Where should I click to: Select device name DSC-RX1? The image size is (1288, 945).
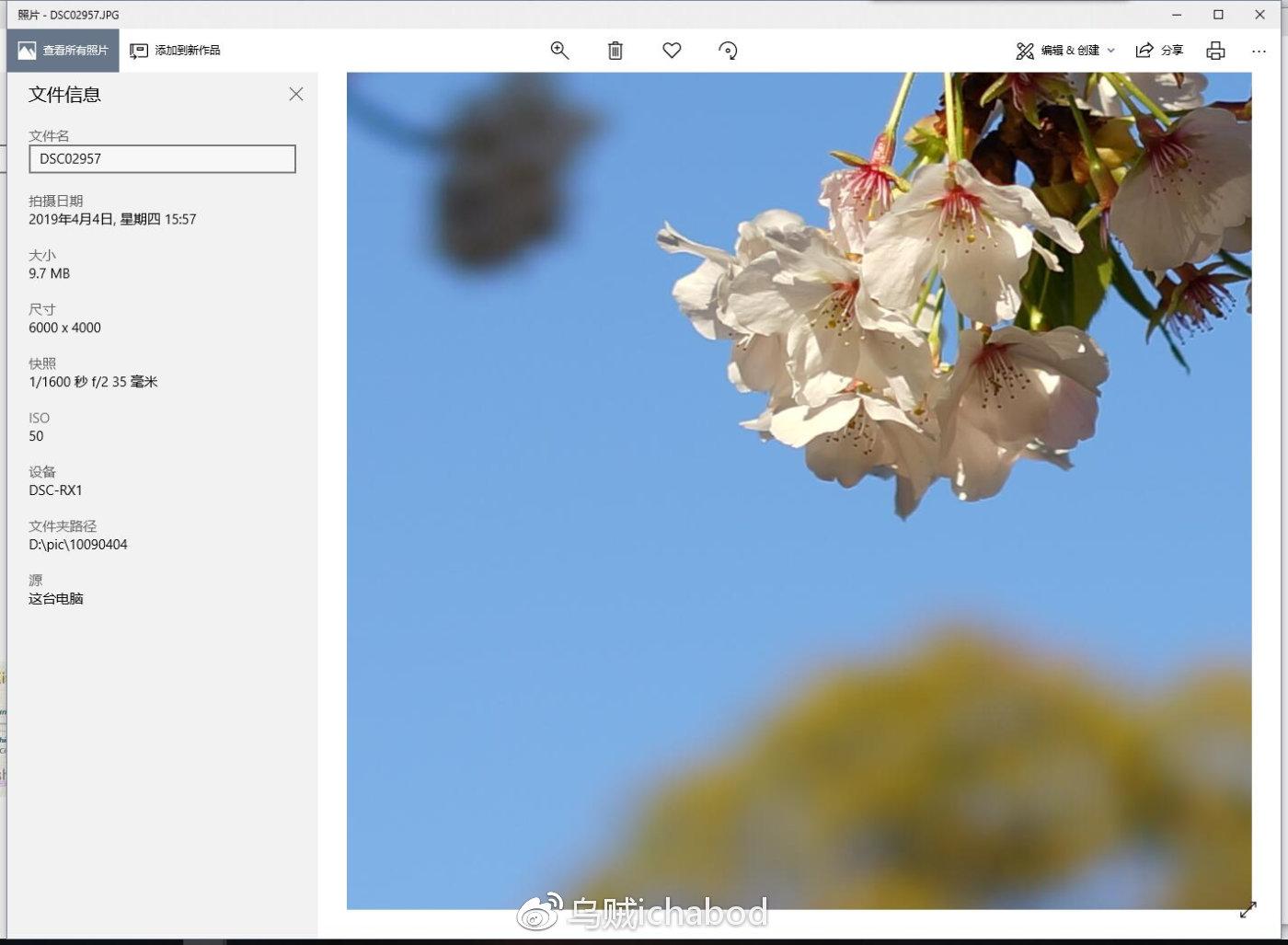tap(55, 490)
